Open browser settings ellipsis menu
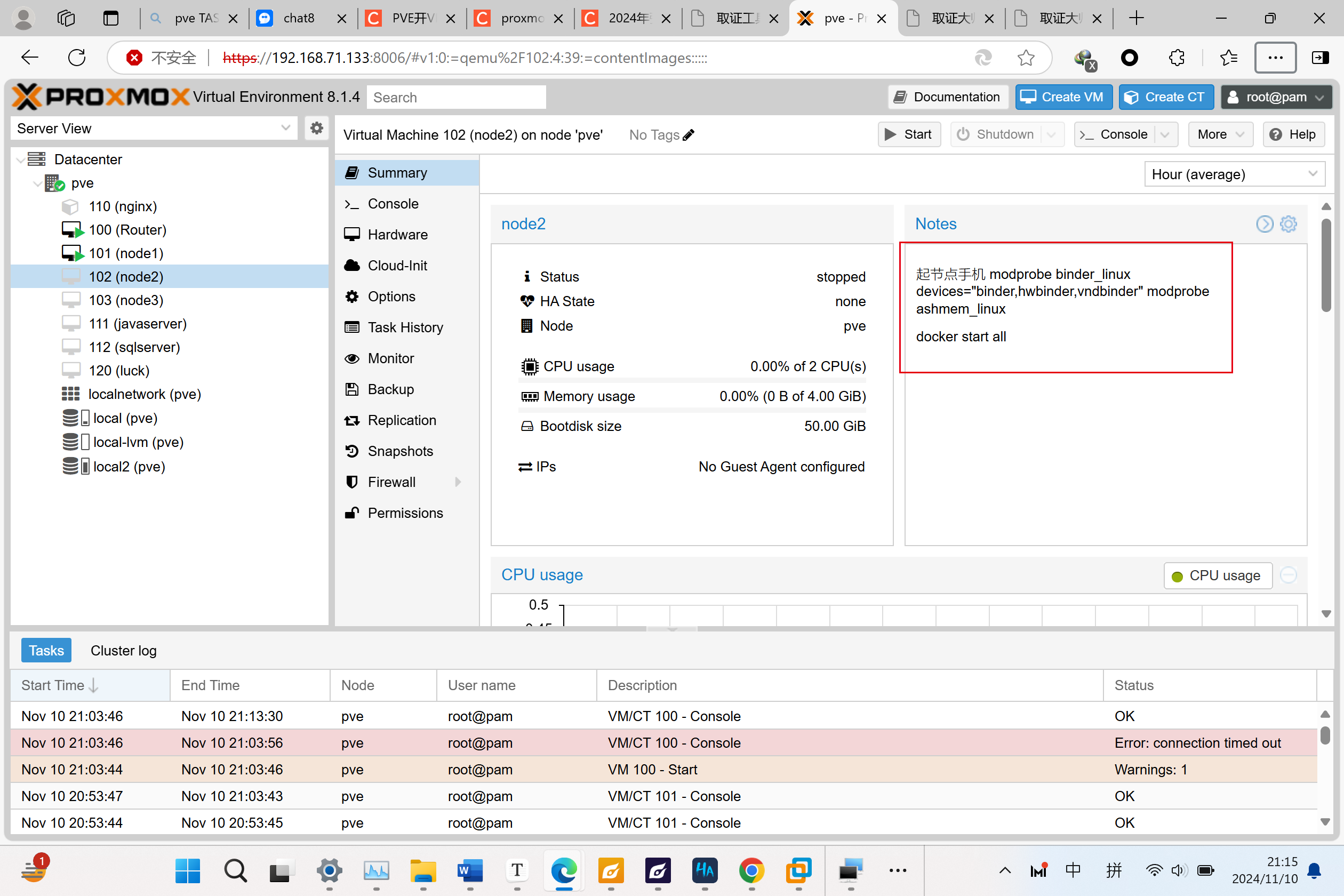 pyautogui.click(x=1275, y=57)
